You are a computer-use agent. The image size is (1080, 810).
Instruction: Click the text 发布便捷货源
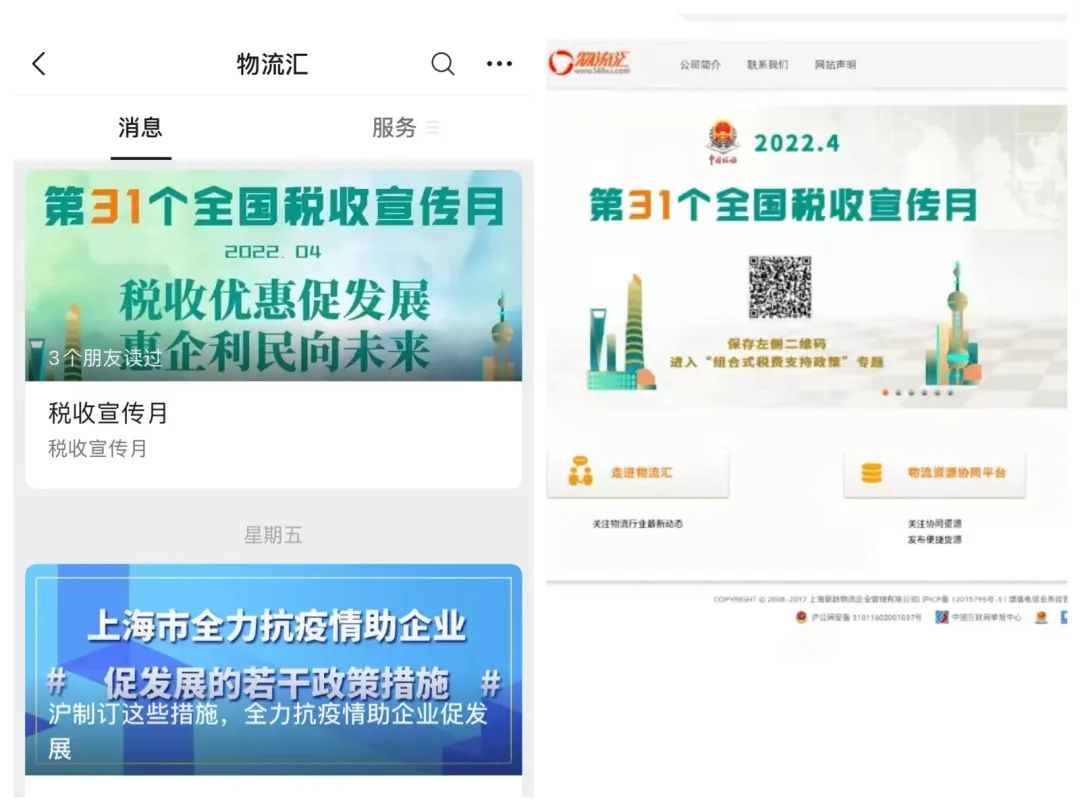coord(934,539)
